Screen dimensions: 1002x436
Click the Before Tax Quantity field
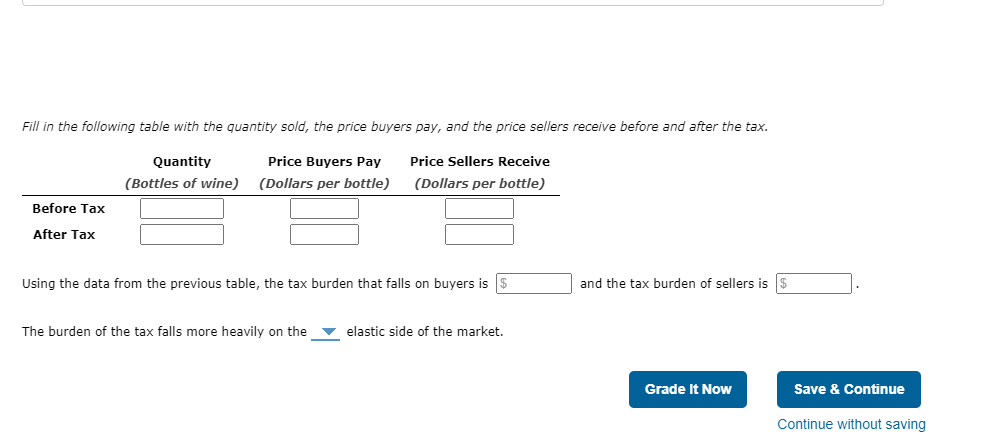[x=182, y=208]
